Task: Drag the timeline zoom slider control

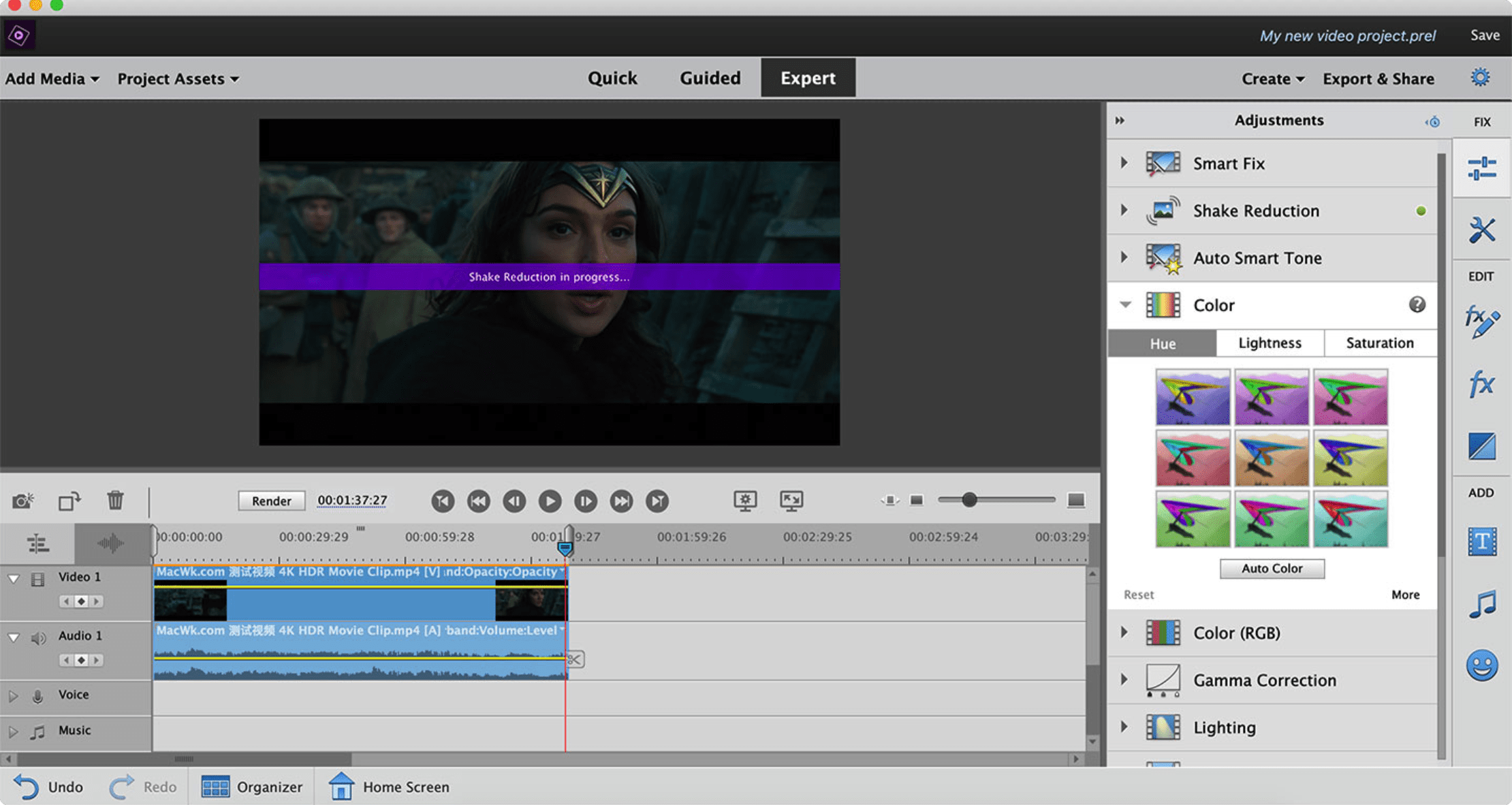Action: (x=967, y=500)
